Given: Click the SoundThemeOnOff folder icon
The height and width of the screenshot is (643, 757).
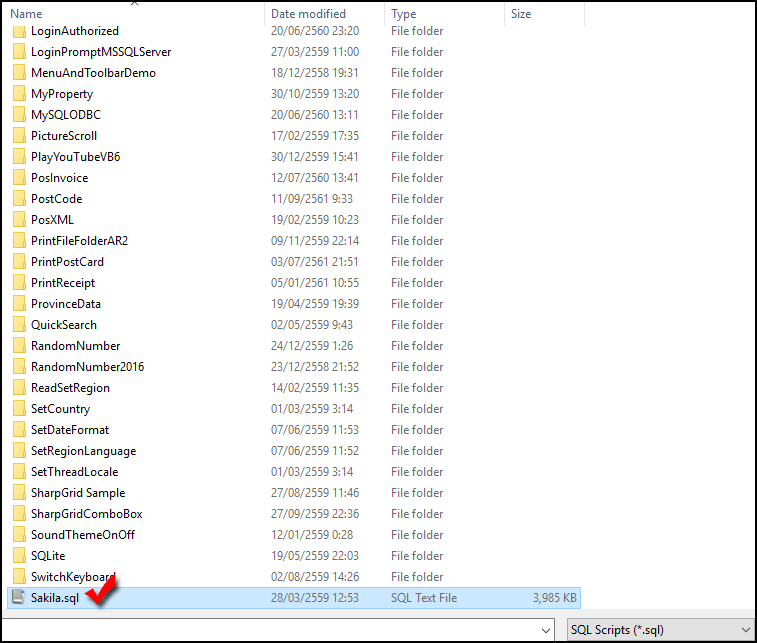Looking at the screenshot, I should coord(19,535).
